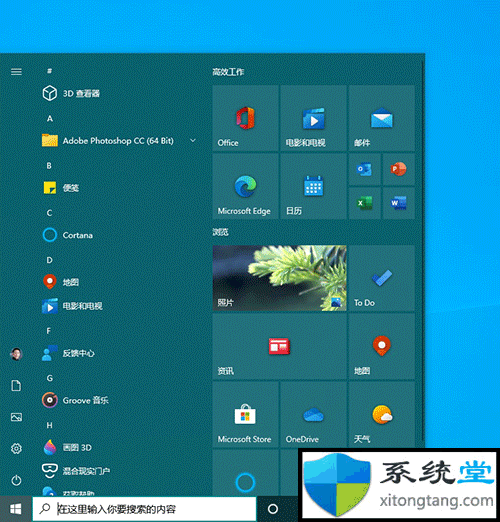Open the 天气 weather tile

pyautogui.click(x=382, y=415)
